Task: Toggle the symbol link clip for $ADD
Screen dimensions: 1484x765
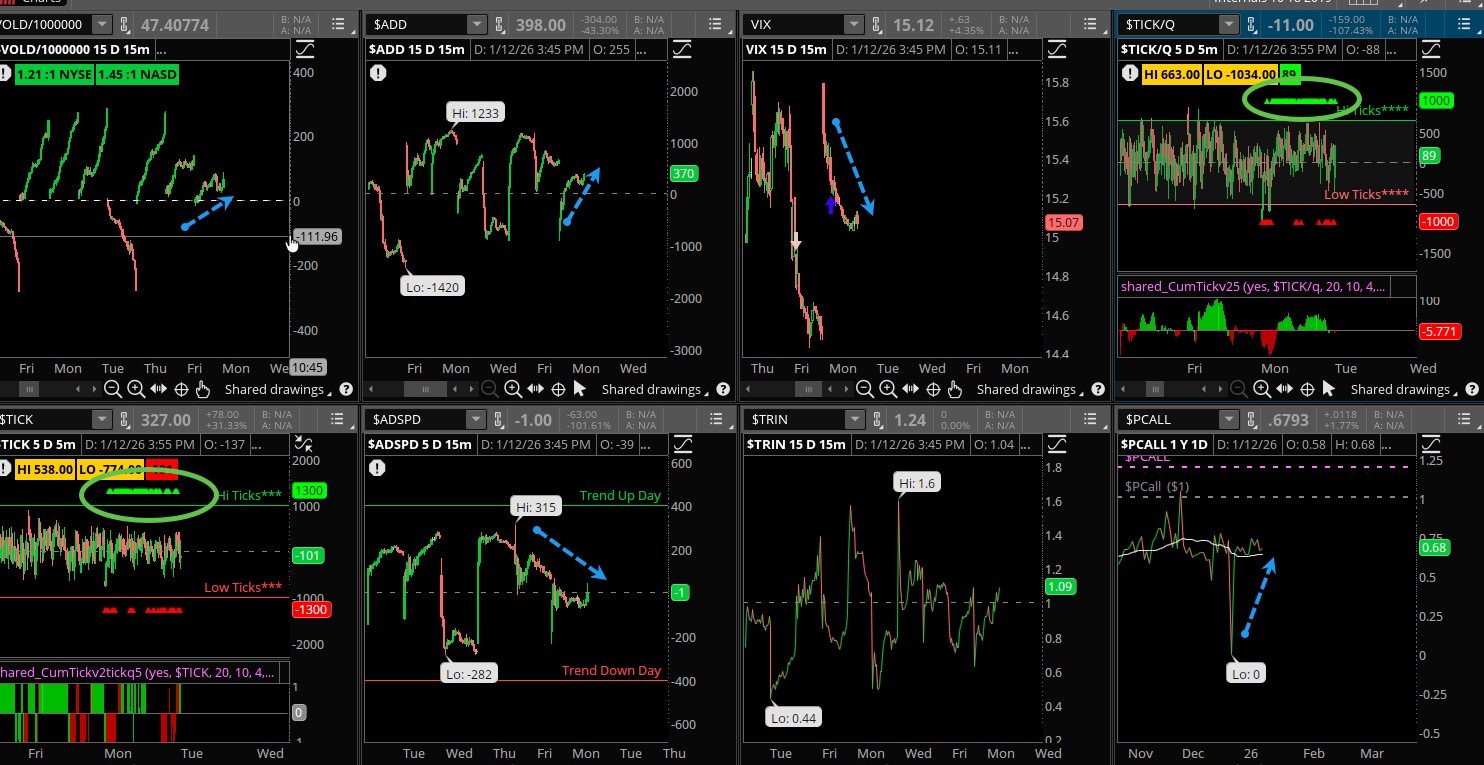Action: coord(500,24)
